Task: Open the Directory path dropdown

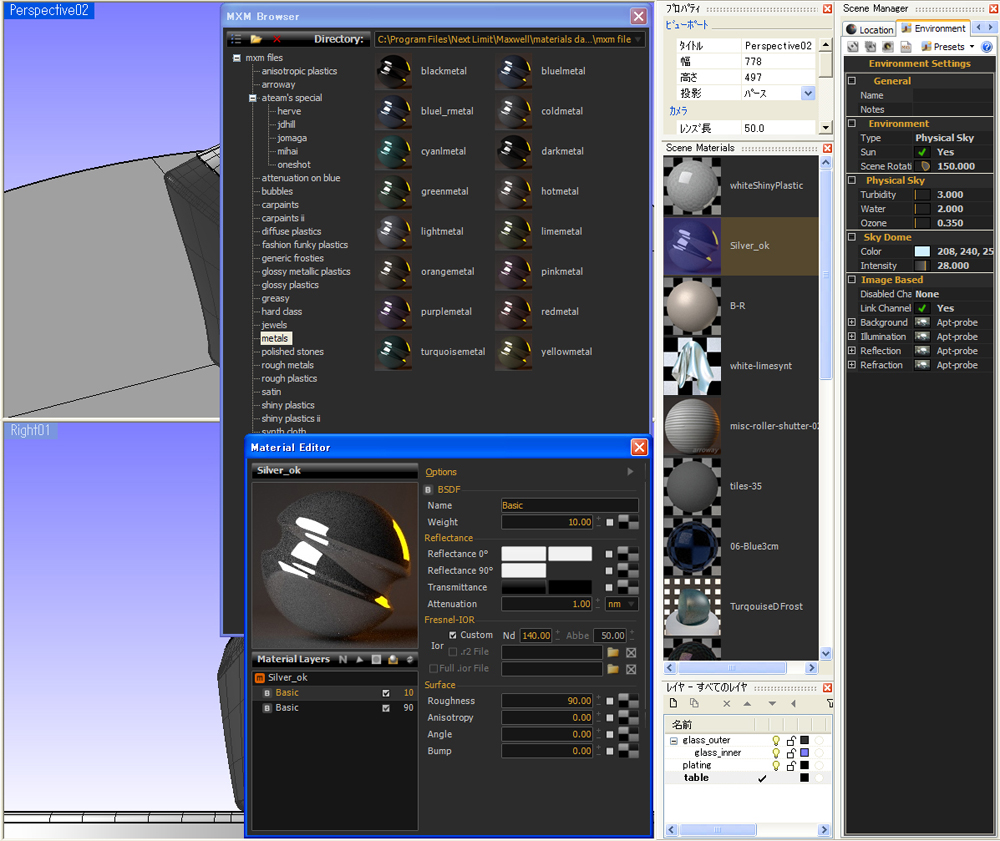Action: coord(638,39)
